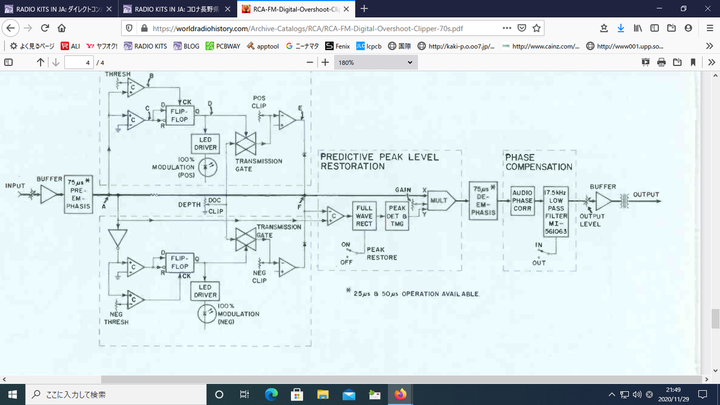Show more bookmarks overflow chevron
This screenshot has width=720, height=405.
pos(708,45)
